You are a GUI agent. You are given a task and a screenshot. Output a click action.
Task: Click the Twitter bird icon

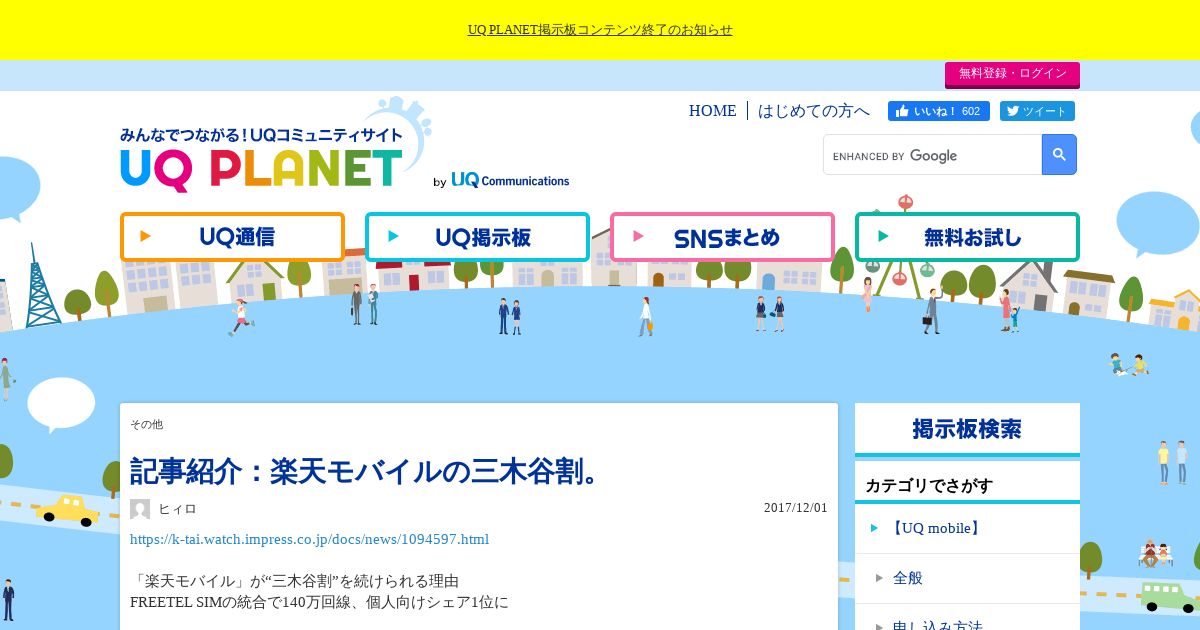pos(1012,111)
